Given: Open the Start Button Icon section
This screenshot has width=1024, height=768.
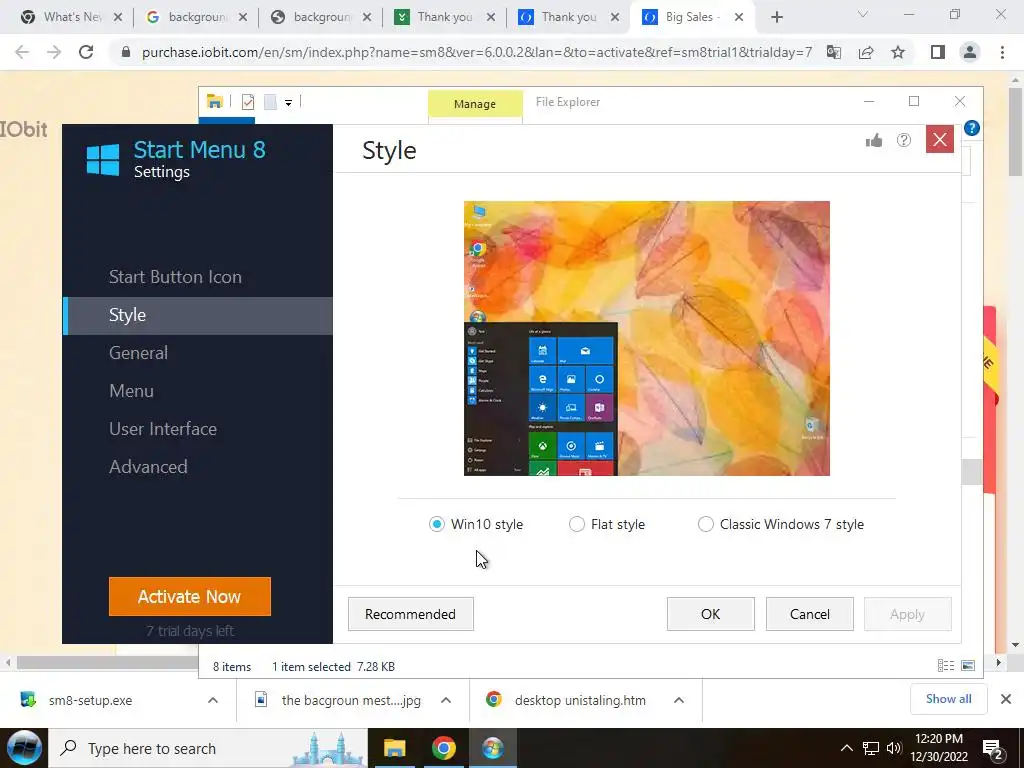Looking at the screenshot, I should [x=175, y=277].
